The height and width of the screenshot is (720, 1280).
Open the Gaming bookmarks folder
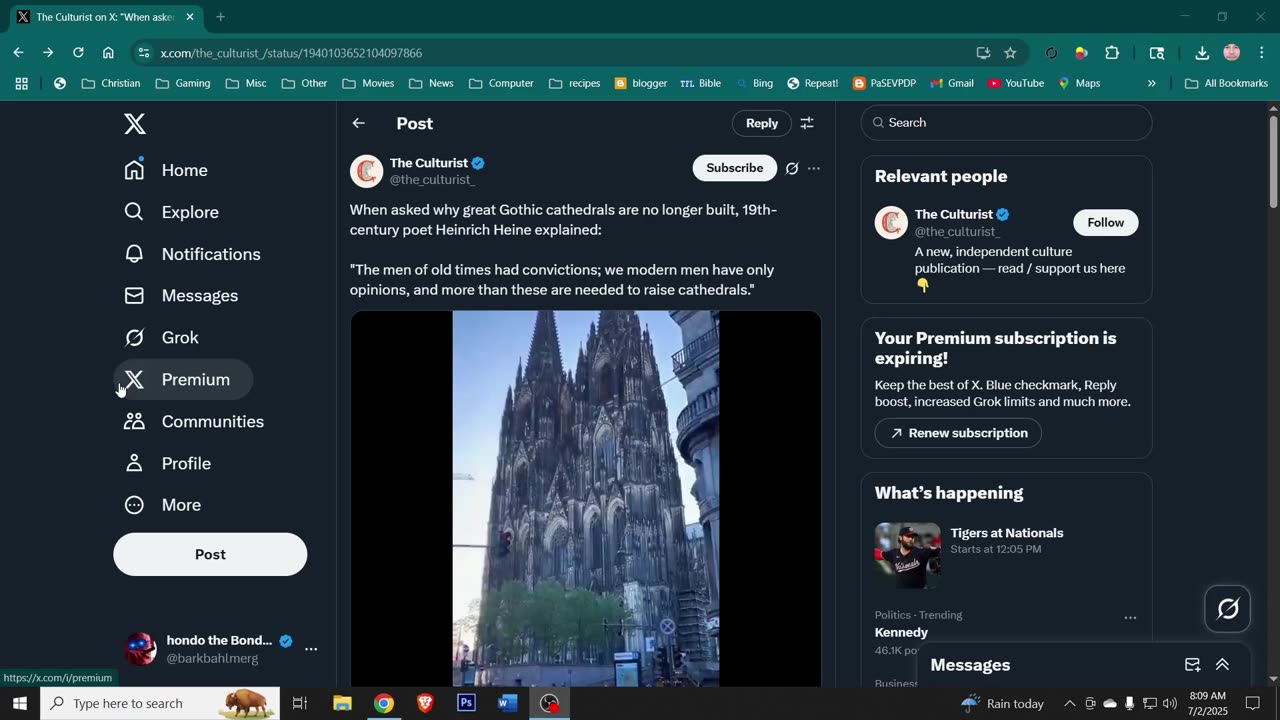(x=182, y=83)
